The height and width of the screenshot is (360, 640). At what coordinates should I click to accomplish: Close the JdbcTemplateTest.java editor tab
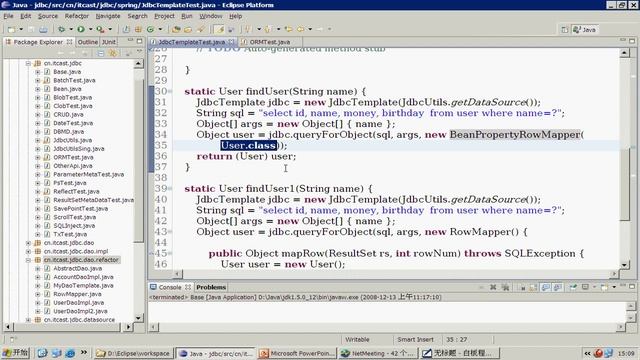(231, 42)
